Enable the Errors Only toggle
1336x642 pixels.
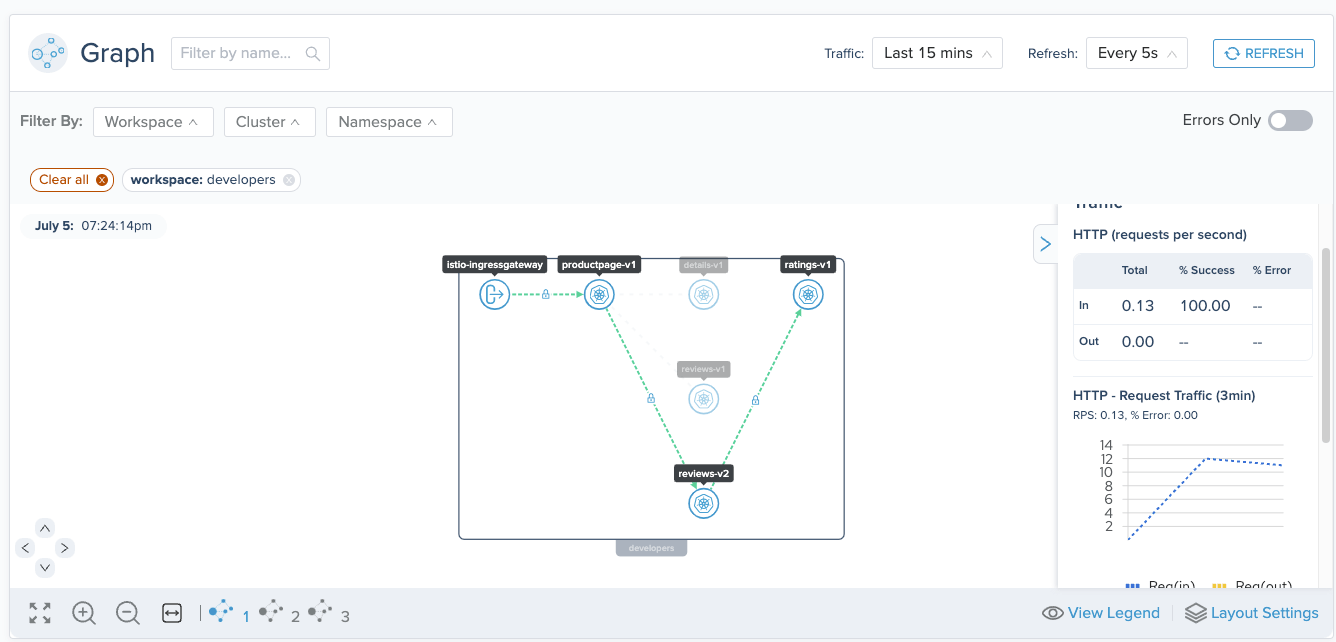tap(1290, 120)
